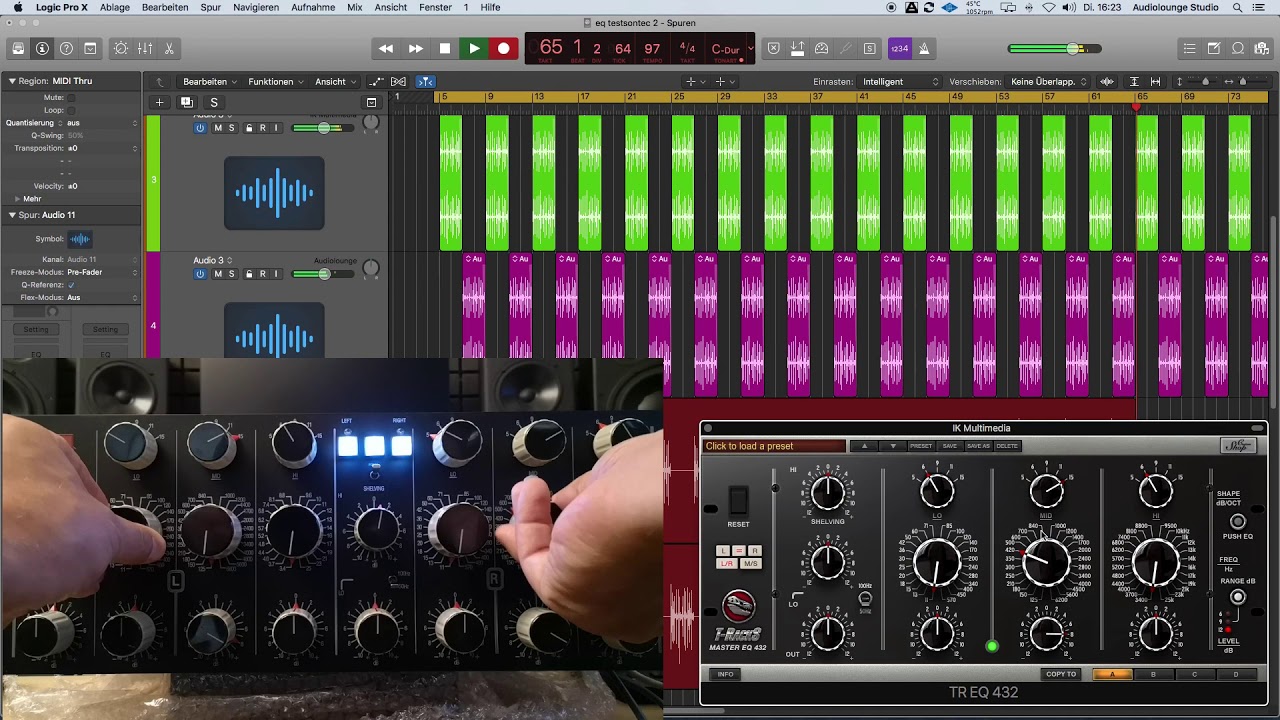Open the Funktionen local menu
1280x720 pixels.
pyautogui.click(x=276, y=82)
